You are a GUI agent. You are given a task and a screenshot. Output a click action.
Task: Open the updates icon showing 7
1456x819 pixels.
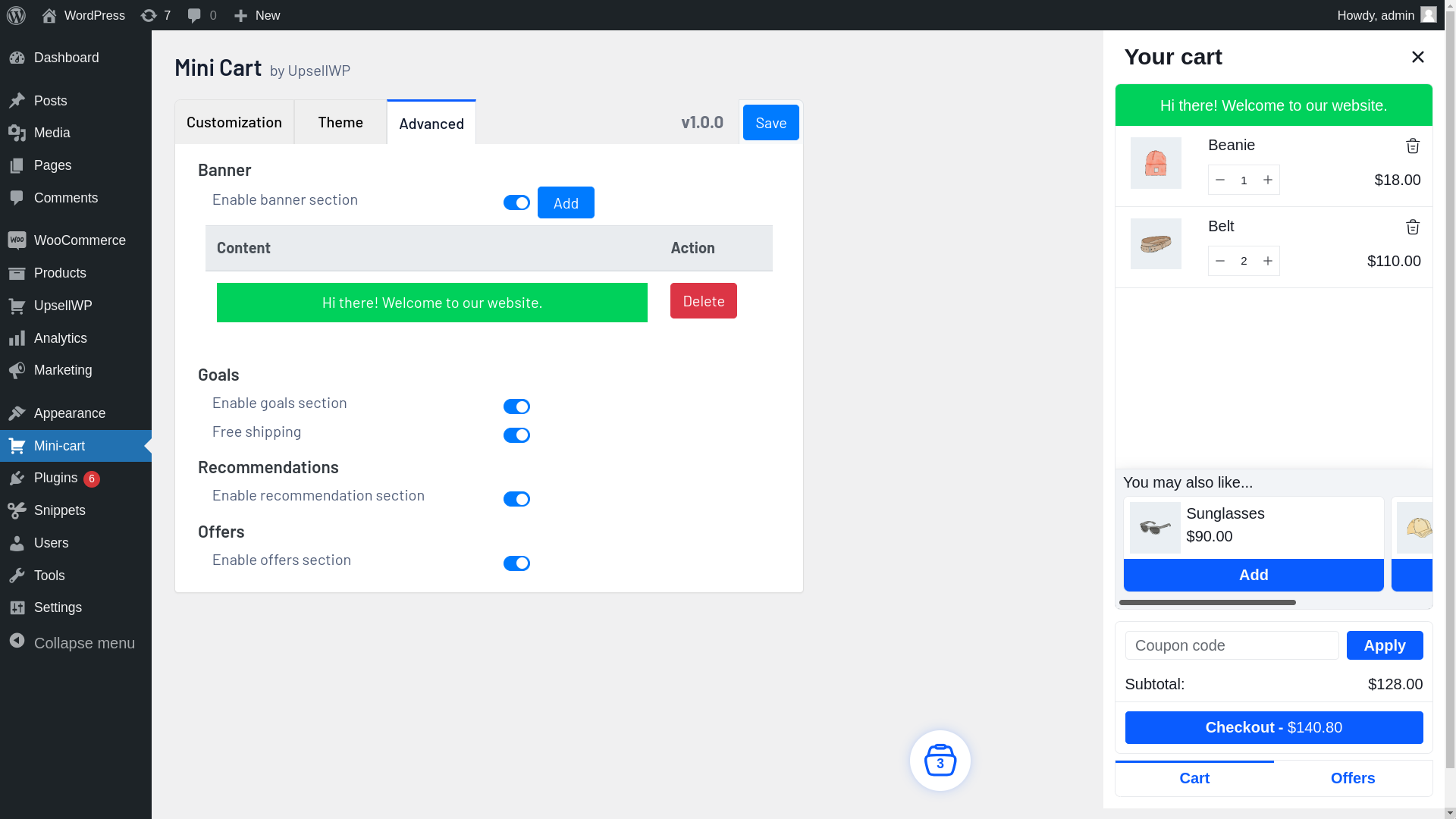[x=155, y=15]
